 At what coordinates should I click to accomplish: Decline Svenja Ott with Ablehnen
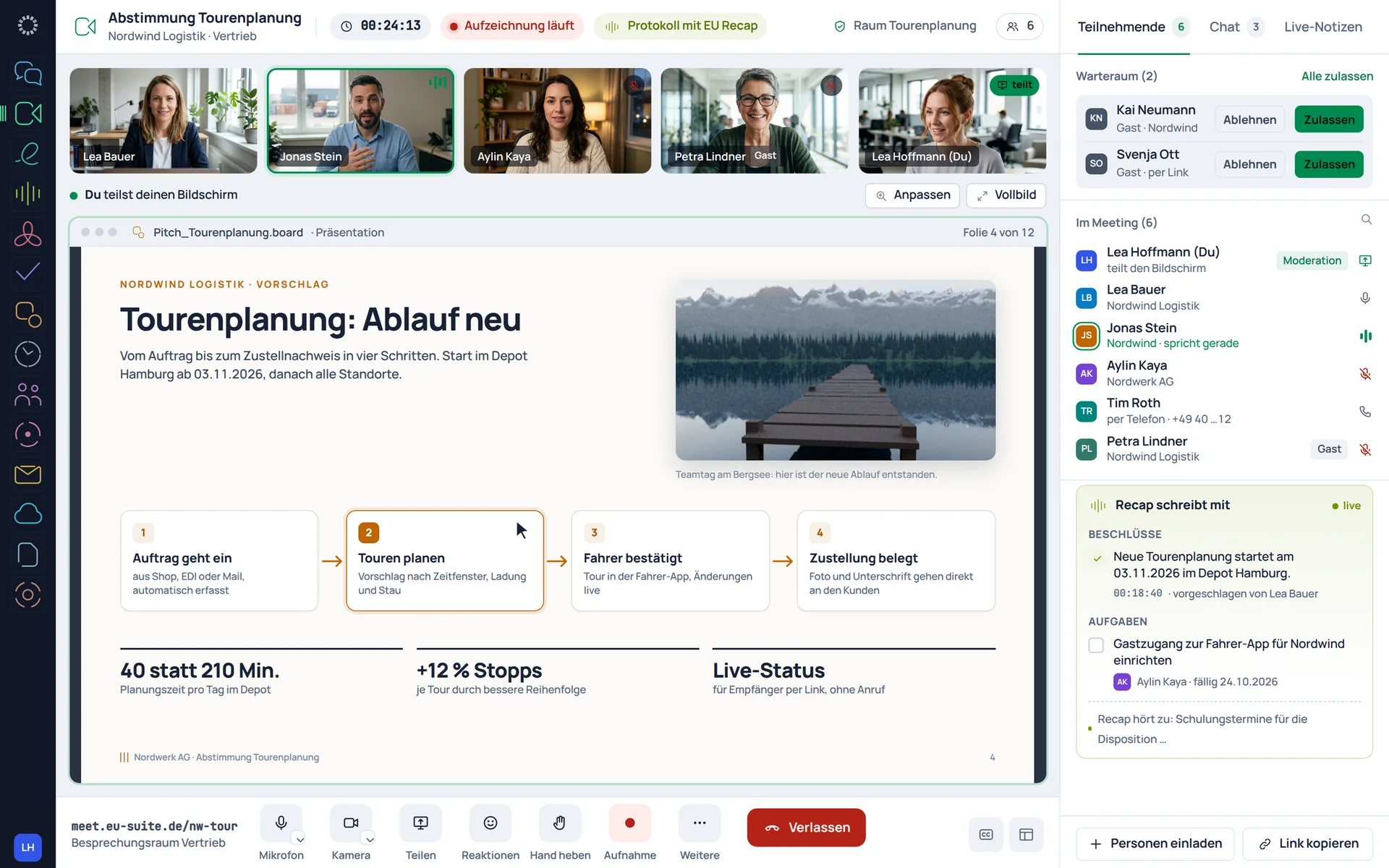pyautogui.click(x=1249, y=164)
